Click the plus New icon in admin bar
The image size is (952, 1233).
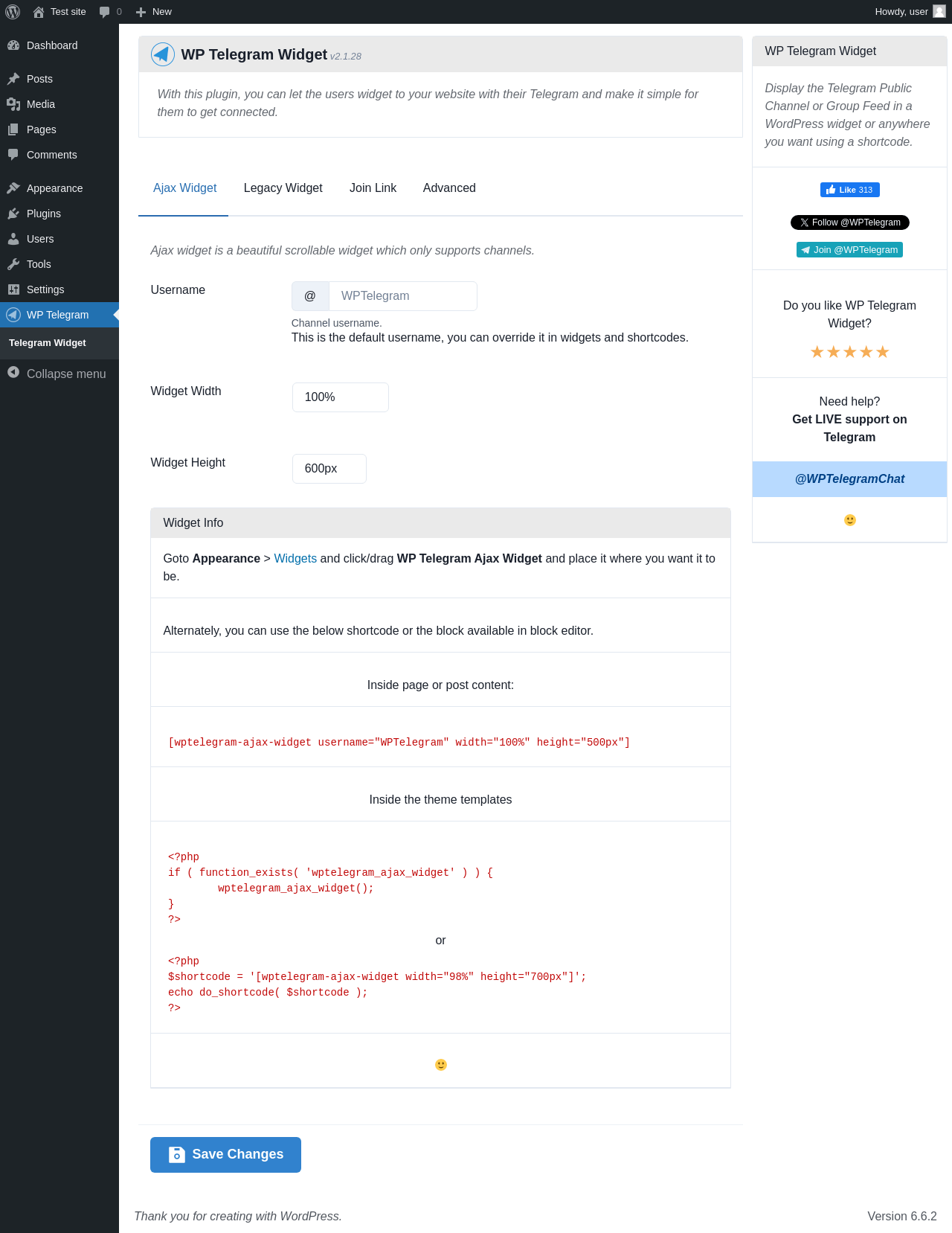click(141, 12)
